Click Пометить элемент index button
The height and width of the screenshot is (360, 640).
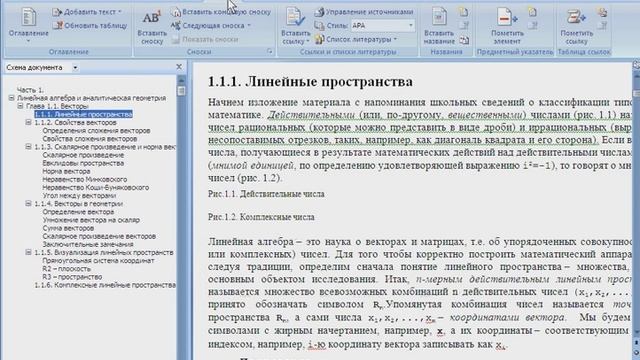[x=507, y=27]
